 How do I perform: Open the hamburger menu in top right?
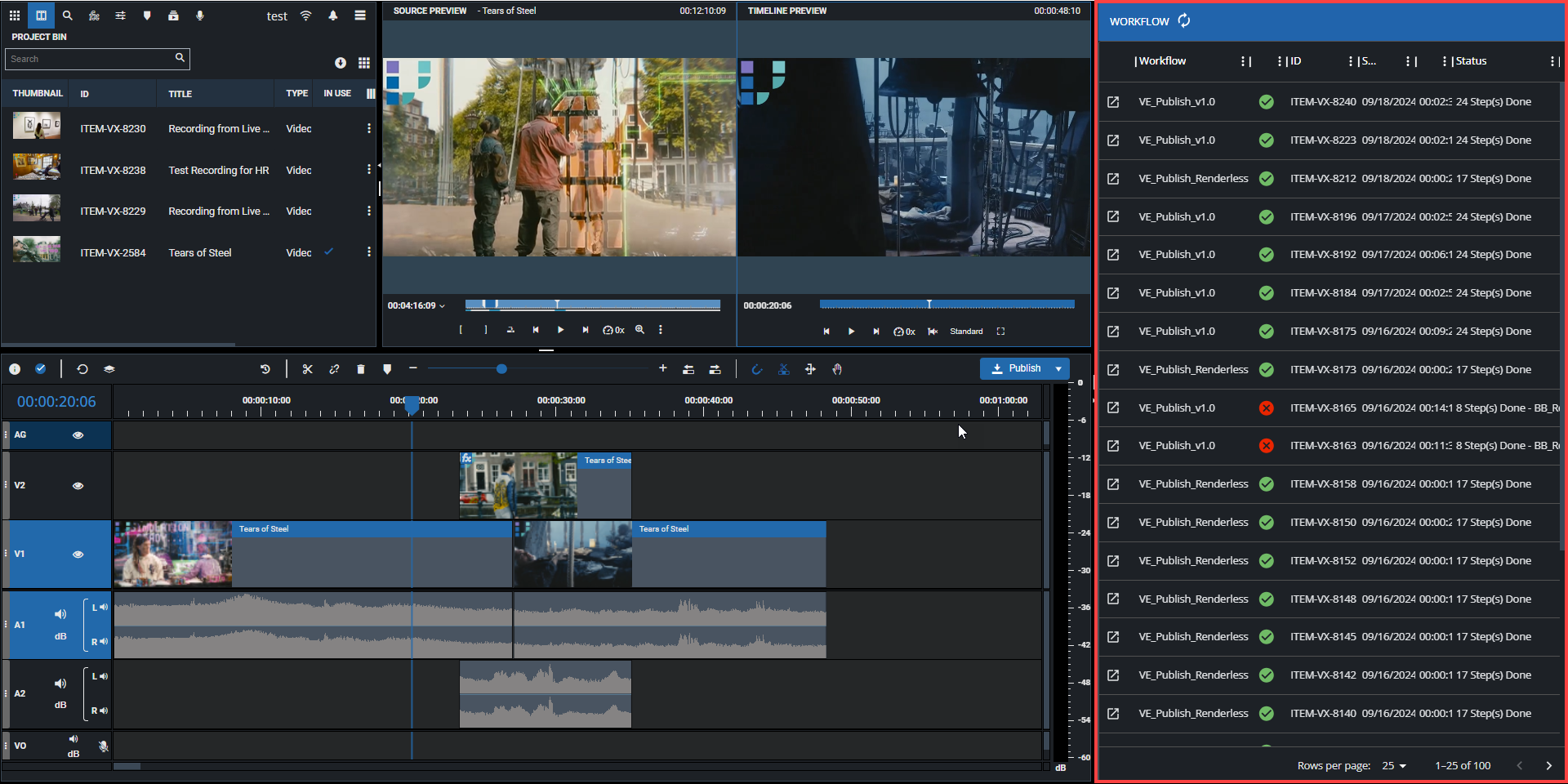pos(360,15)
